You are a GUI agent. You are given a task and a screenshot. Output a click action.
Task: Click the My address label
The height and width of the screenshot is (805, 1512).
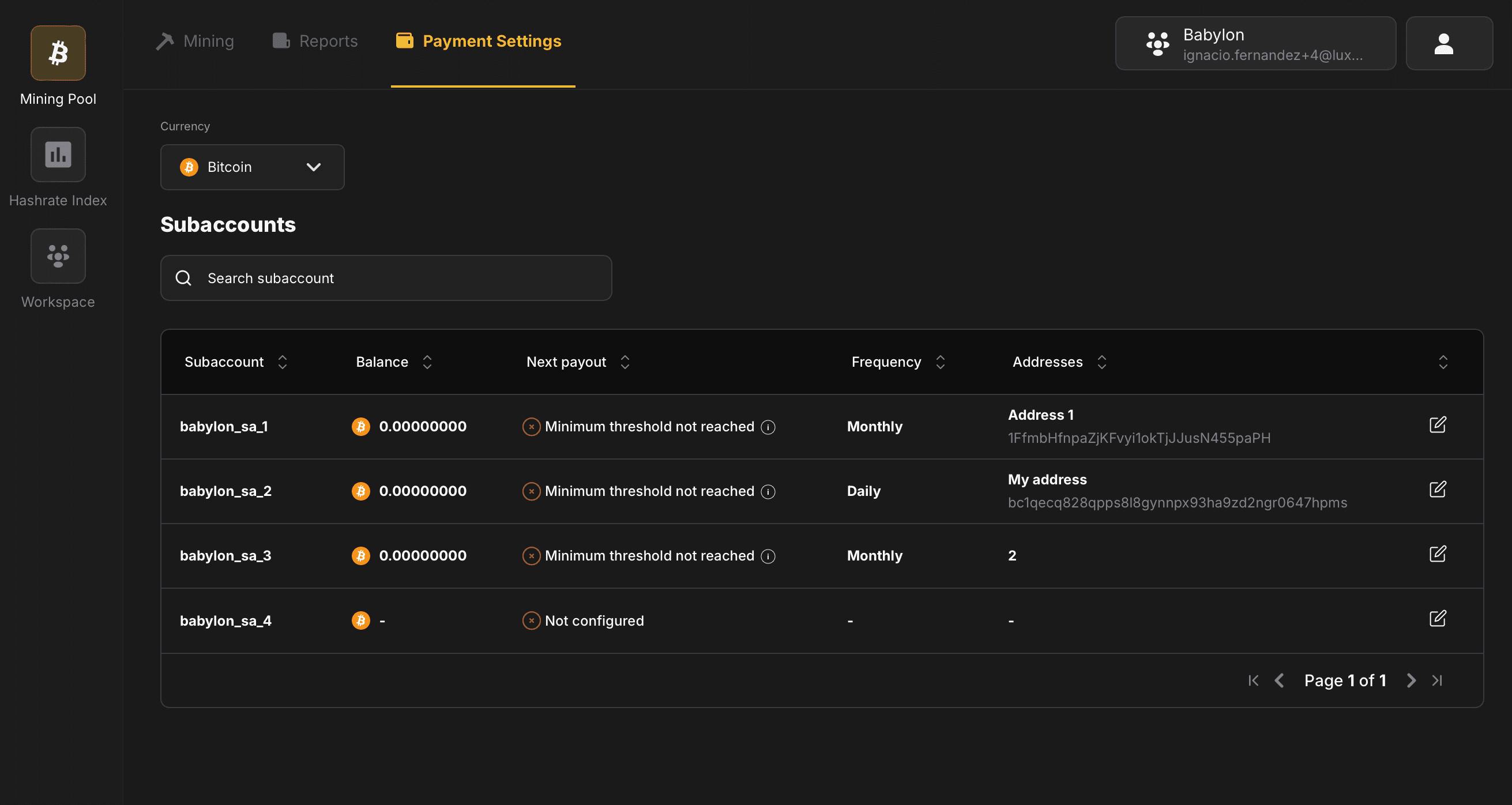click(1047, 479)
